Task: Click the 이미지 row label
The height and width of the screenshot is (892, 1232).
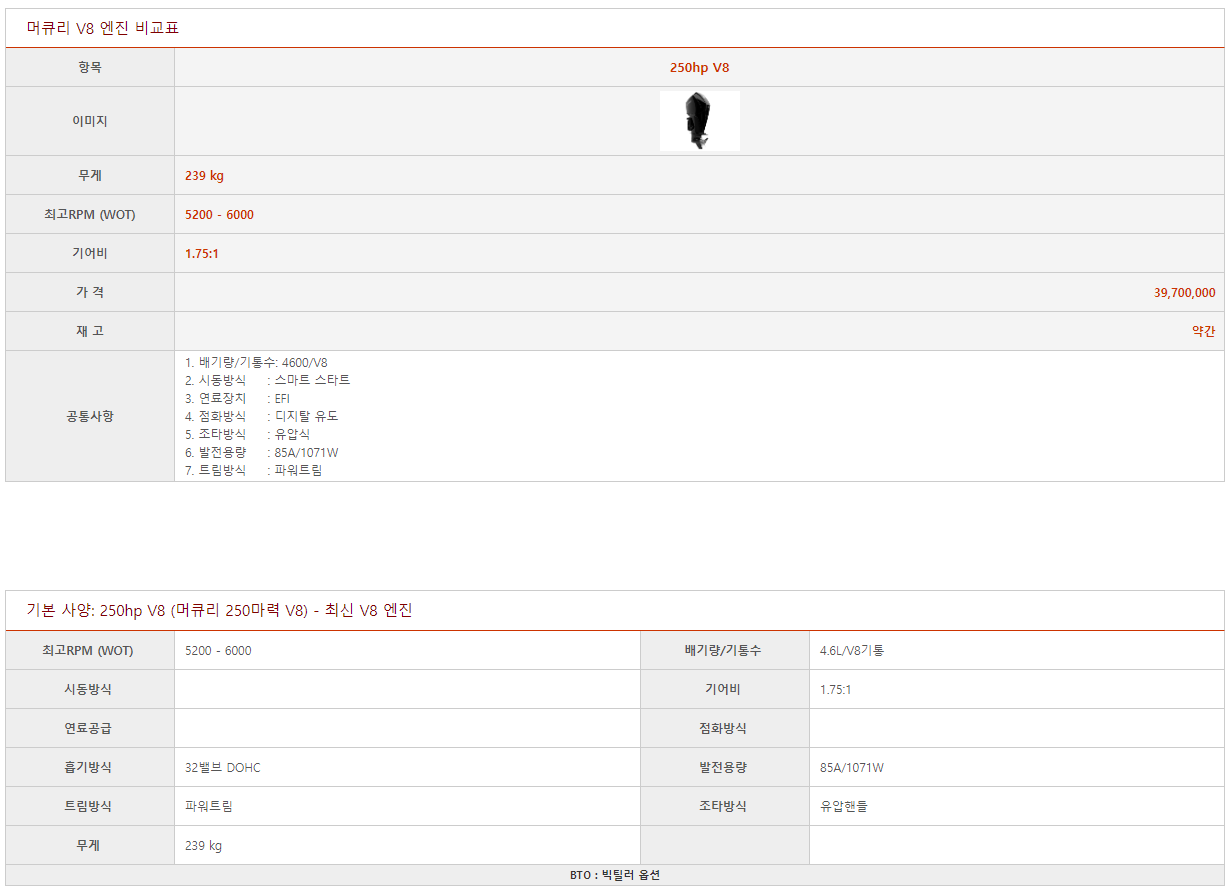Action: click(90, 121)
